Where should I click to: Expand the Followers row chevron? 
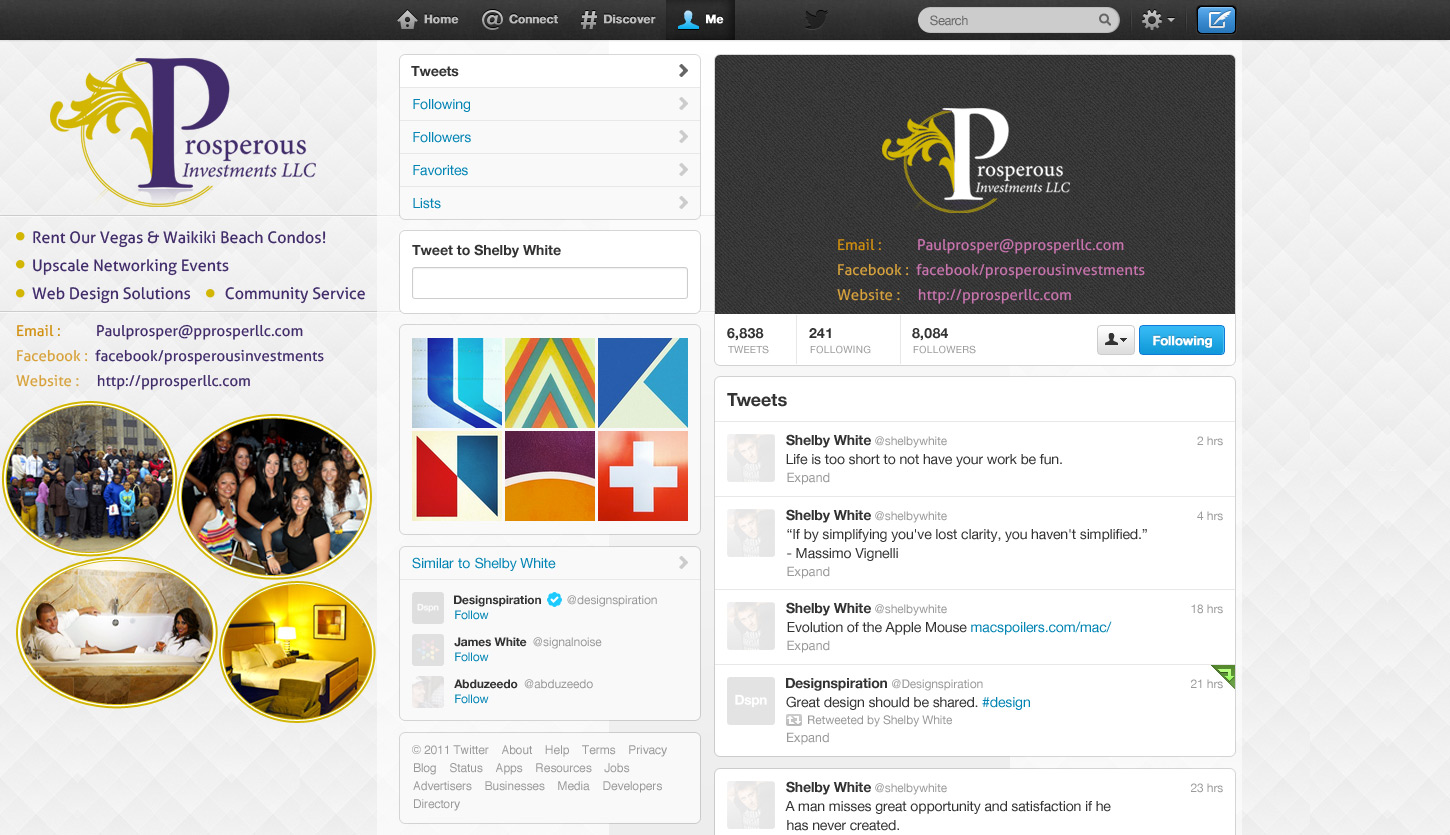tap(684, 137)
